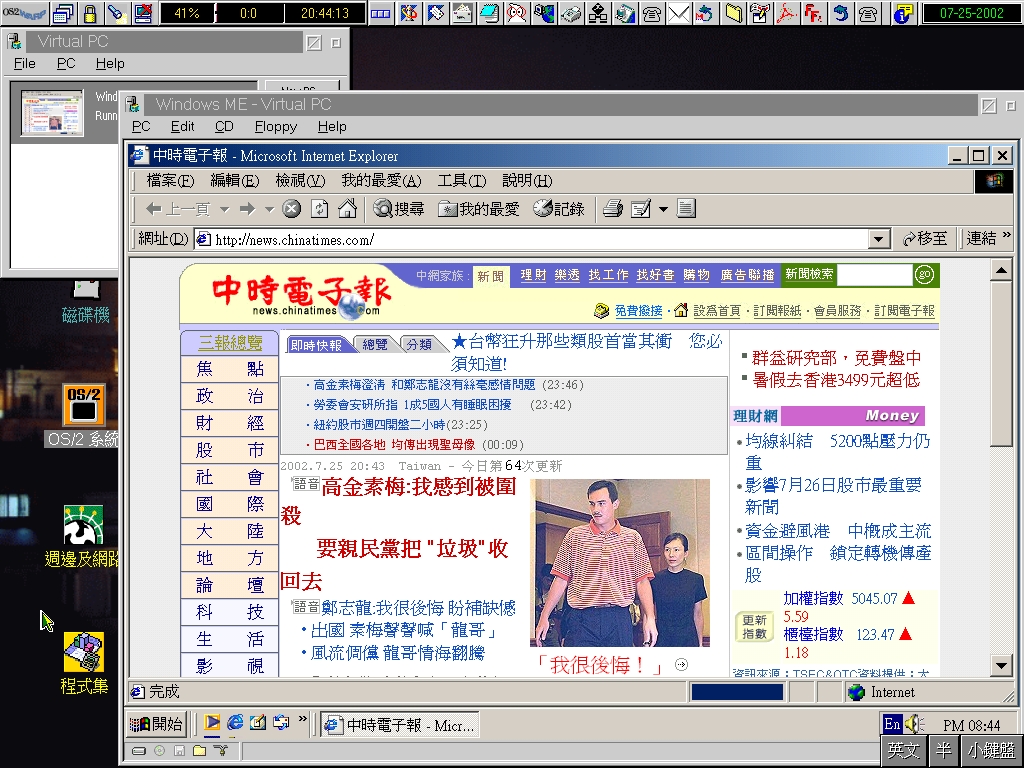Click the OS/2 Warp logo button
1024x768 pixels.
24,13
